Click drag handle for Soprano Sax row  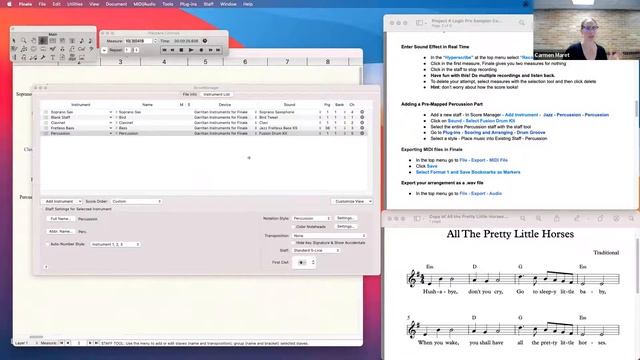point(46,112)
